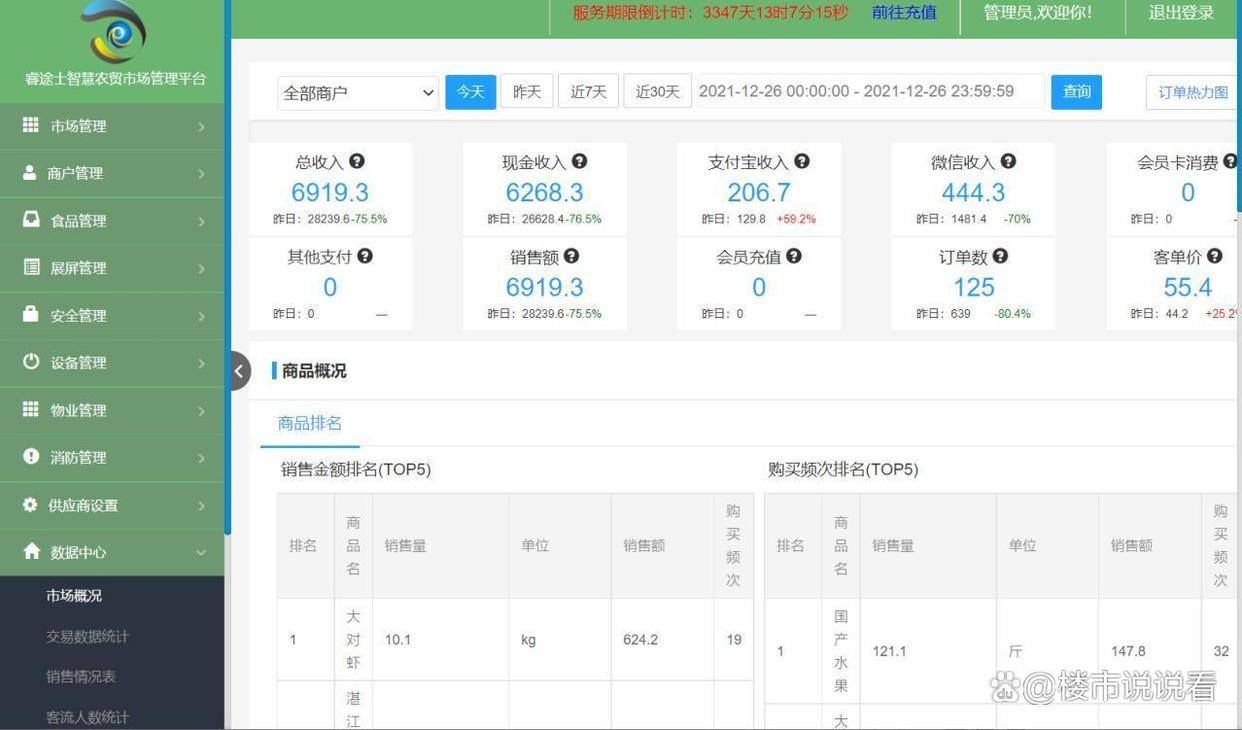Click the help icon beside 微信收入
Viewport: 1242px width, 730px height.
[1008, 161]
